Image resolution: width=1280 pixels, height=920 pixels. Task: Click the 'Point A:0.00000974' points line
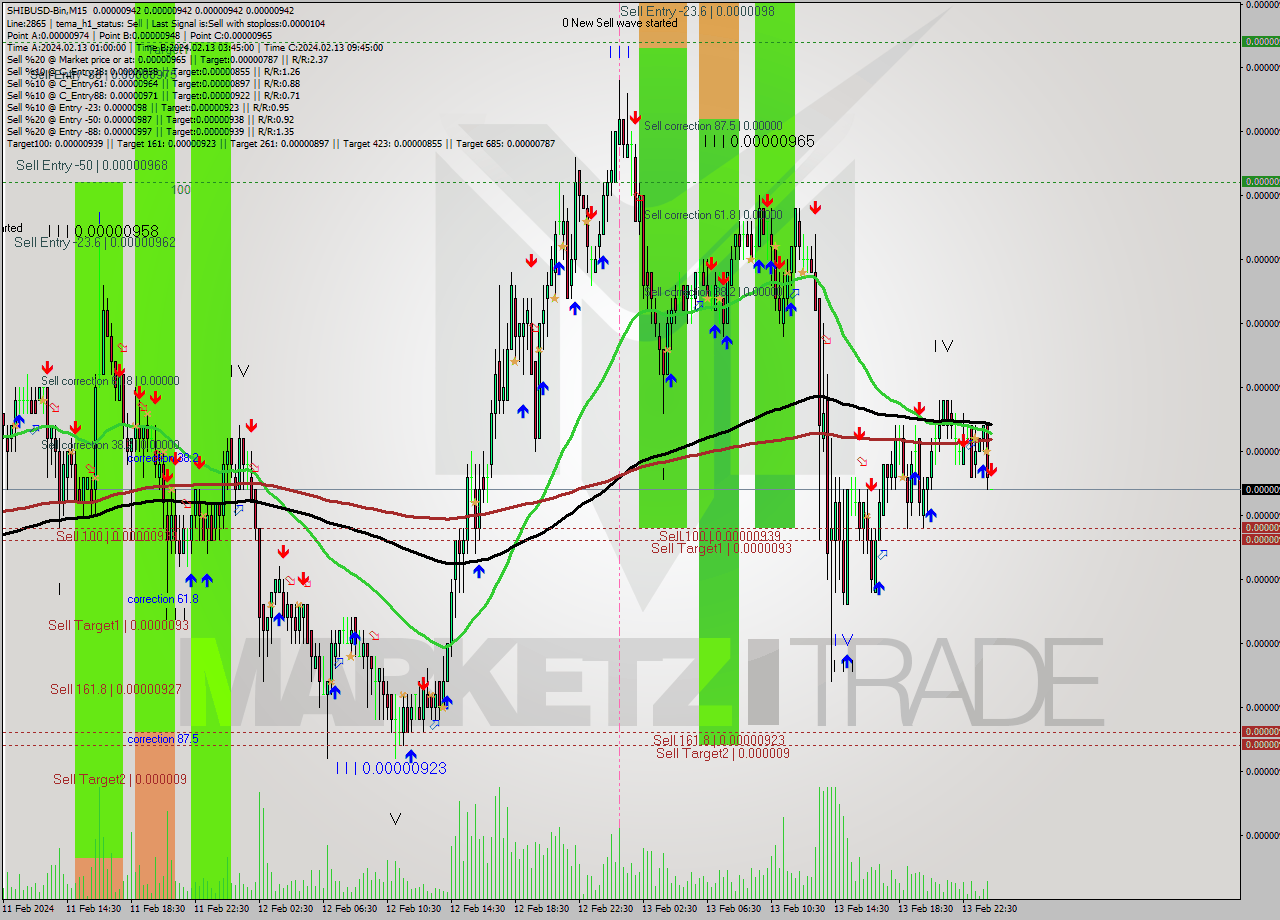pyautogui.click(x=139, y=35)
